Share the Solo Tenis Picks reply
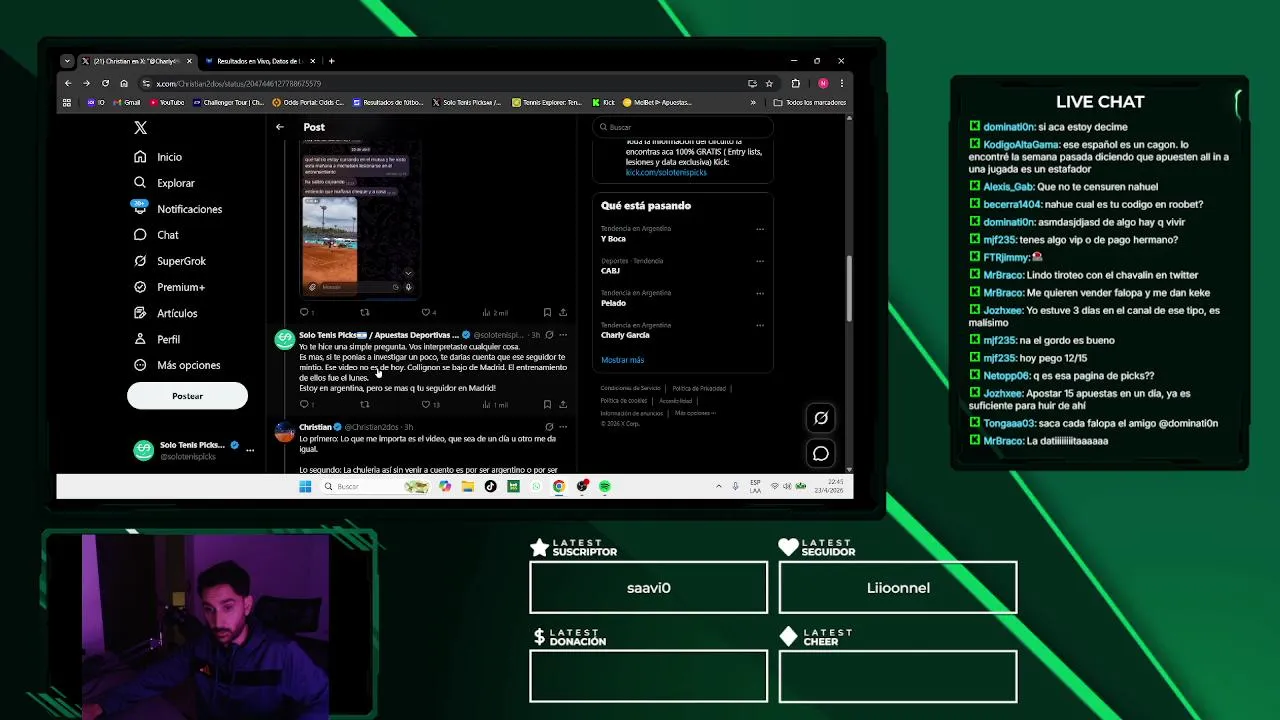 563,404
